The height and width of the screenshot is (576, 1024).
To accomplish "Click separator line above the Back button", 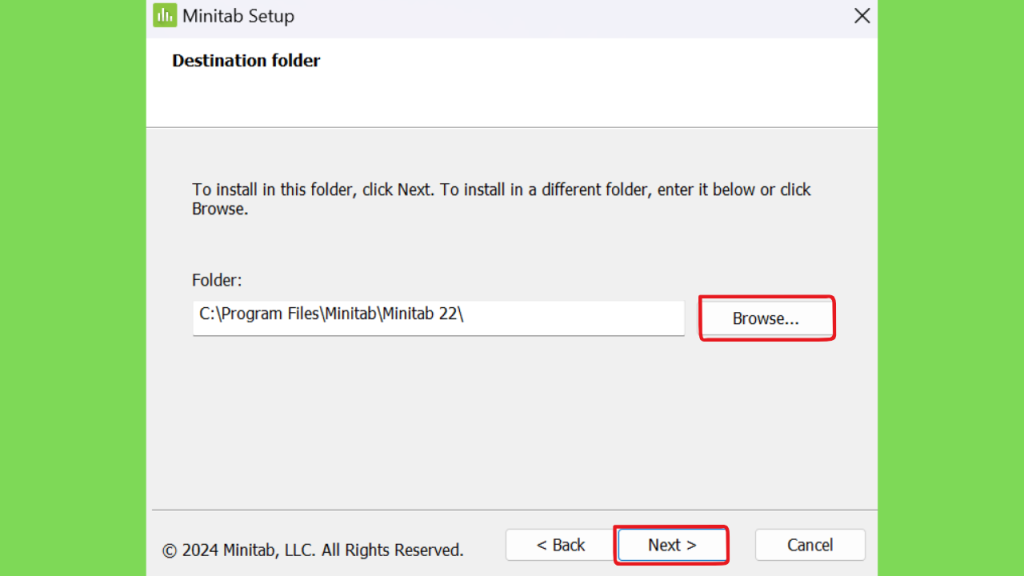I will [x=515, y=509].
